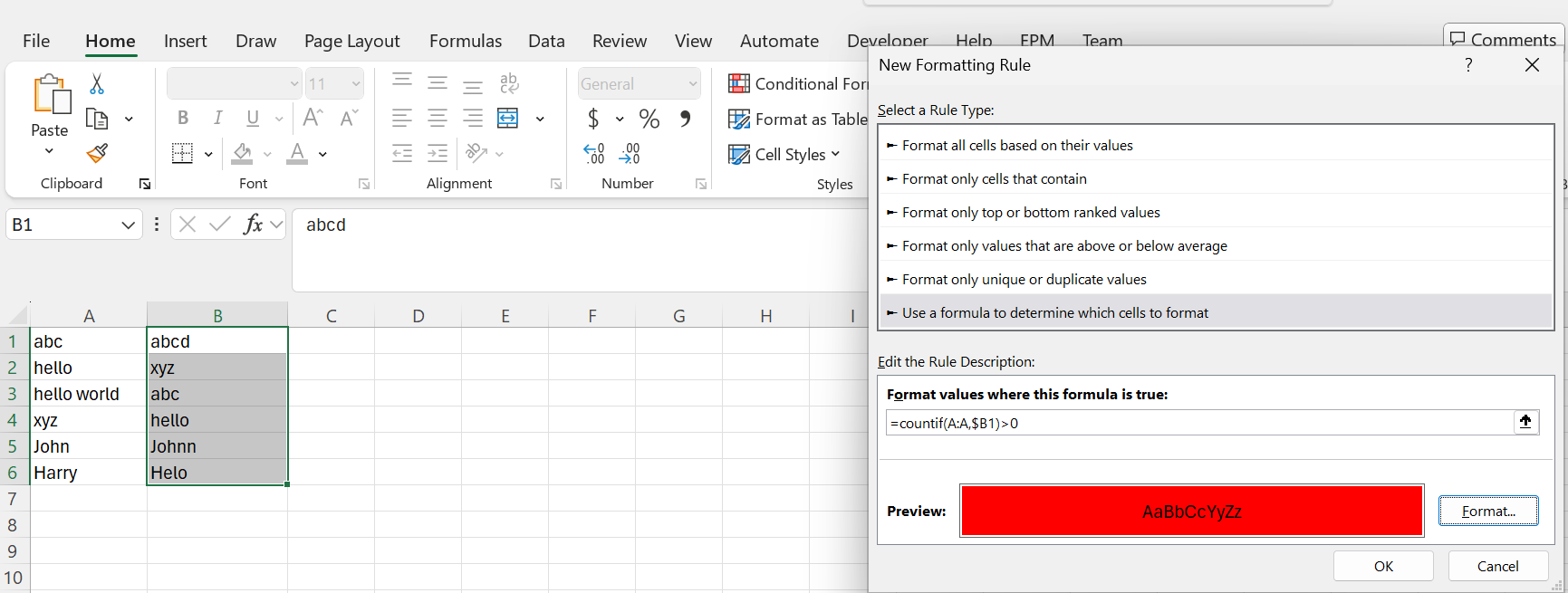1568x593 pixels.
Task: Click the Decrease Indent icon
Action: click(402, 153)
